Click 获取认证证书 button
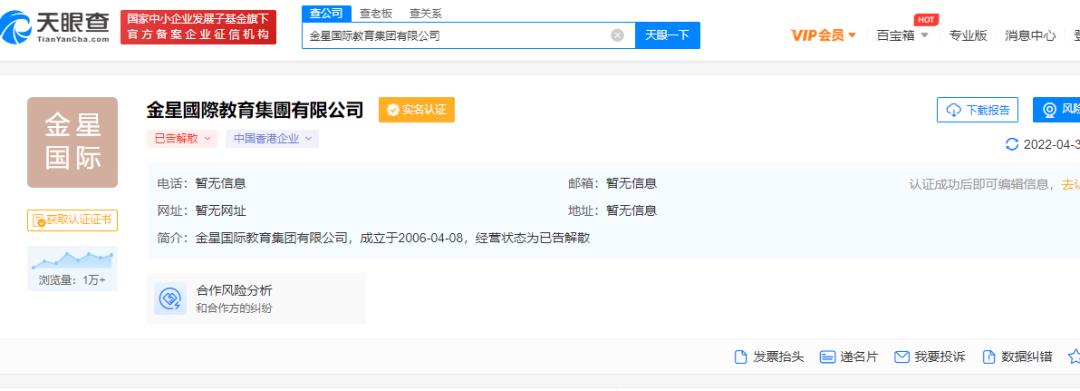This screenshot has width=1080, height=391. coord(72,220)
